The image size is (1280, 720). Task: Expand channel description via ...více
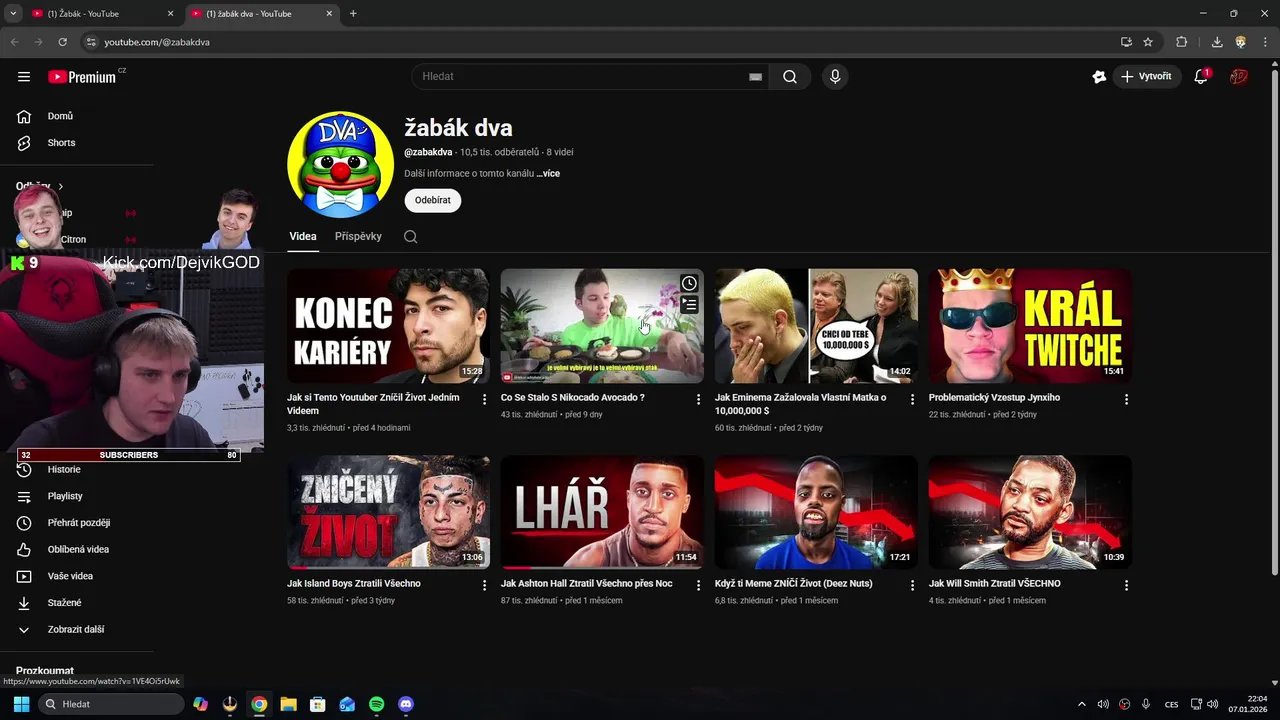click(548, 173)
